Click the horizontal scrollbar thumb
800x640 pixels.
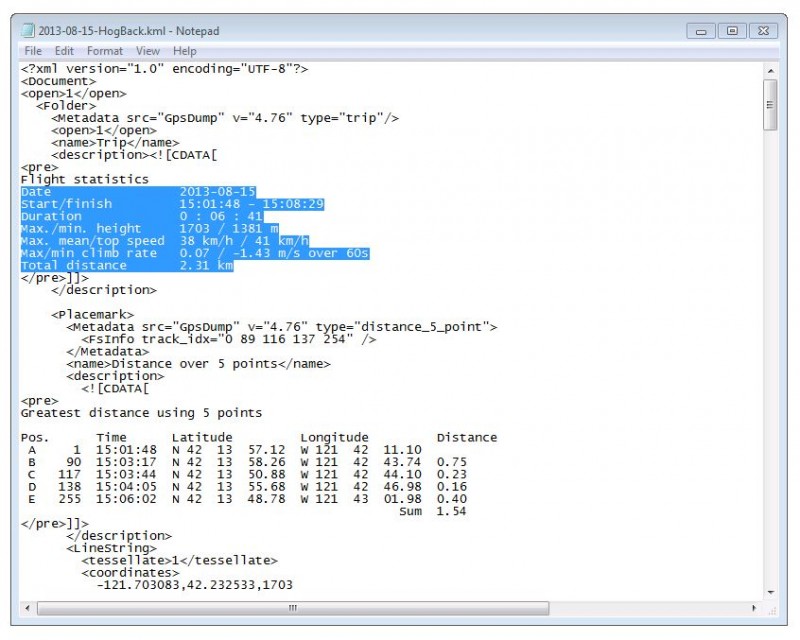tap(293, 608)
